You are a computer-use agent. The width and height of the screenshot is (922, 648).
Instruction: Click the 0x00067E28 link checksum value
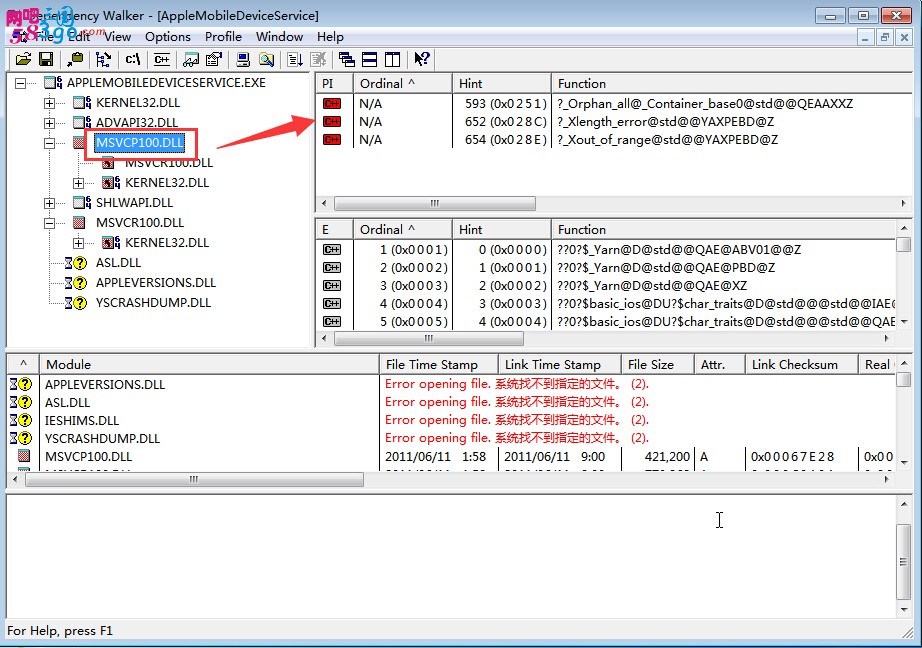792,456
